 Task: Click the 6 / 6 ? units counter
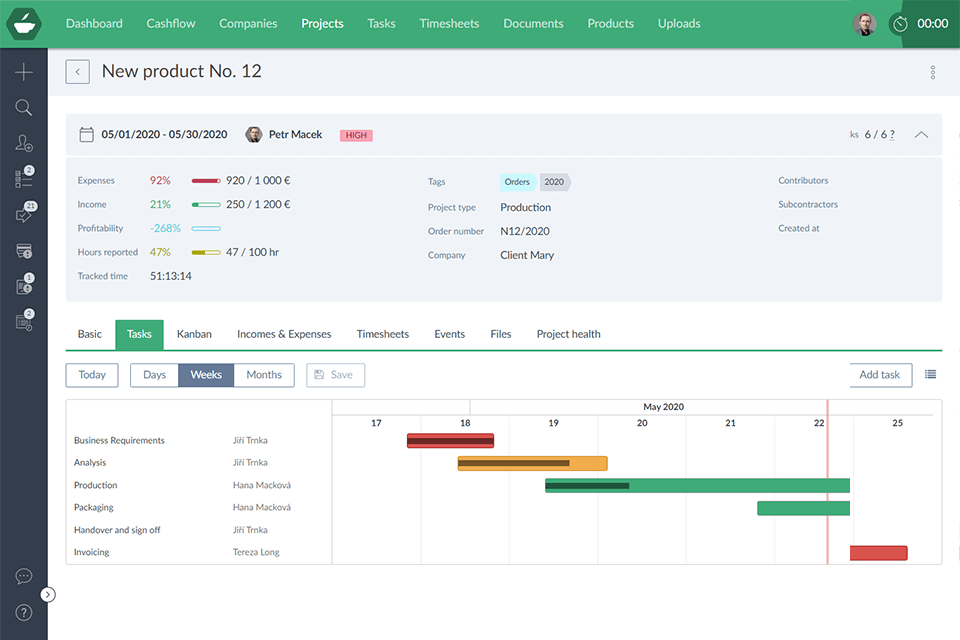click(879, 134)
